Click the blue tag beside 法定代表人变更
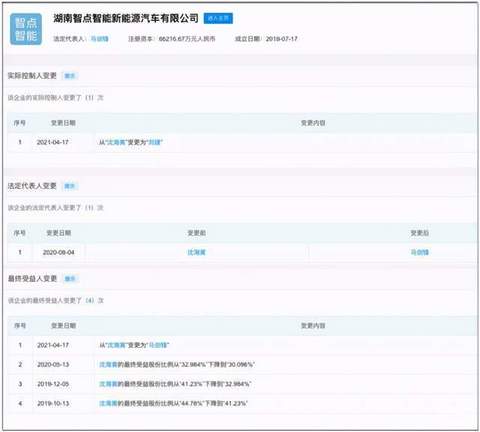Screen dimensions: 480x432 click(x=70, y=186)
